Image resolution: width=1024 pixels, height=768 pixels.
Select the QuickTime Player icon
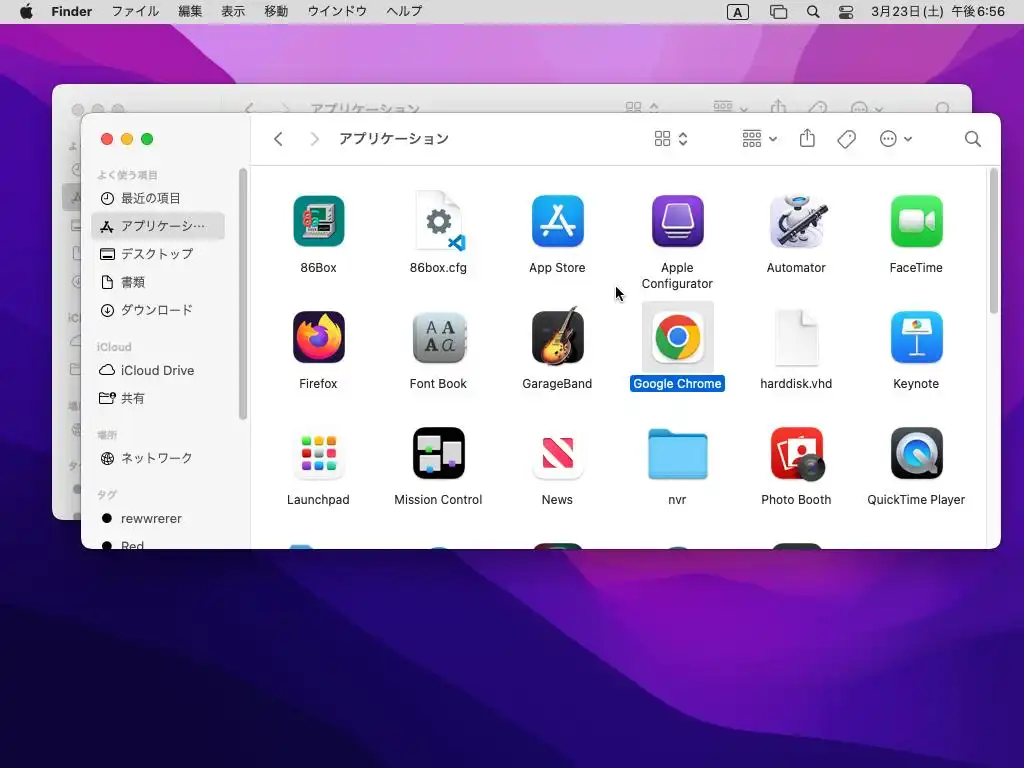click(x=916, y=453)
